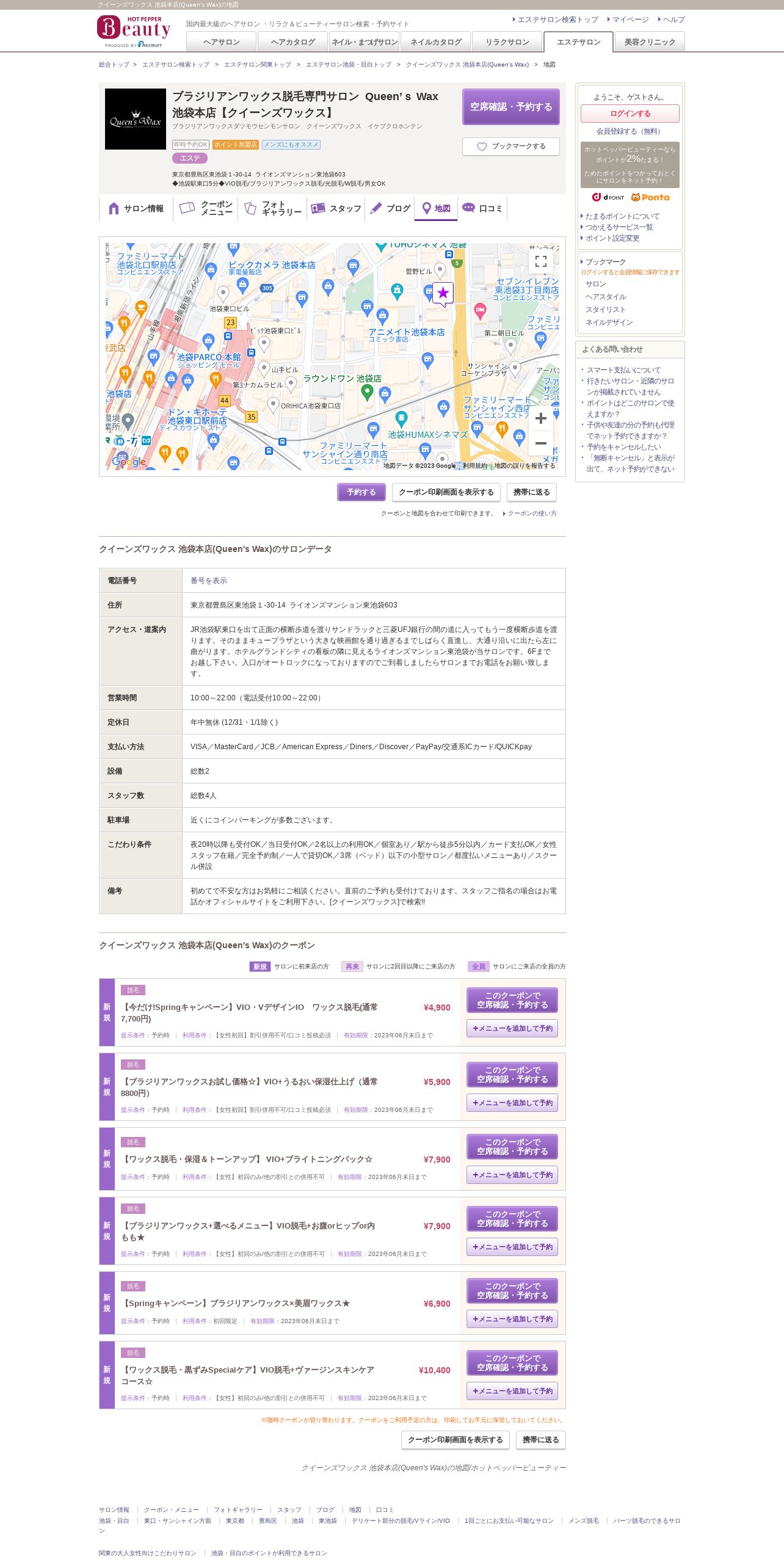
Task: Select the 第二朝日ビル gray map pin
Action: pyautogui.click(x=511, y=346)
